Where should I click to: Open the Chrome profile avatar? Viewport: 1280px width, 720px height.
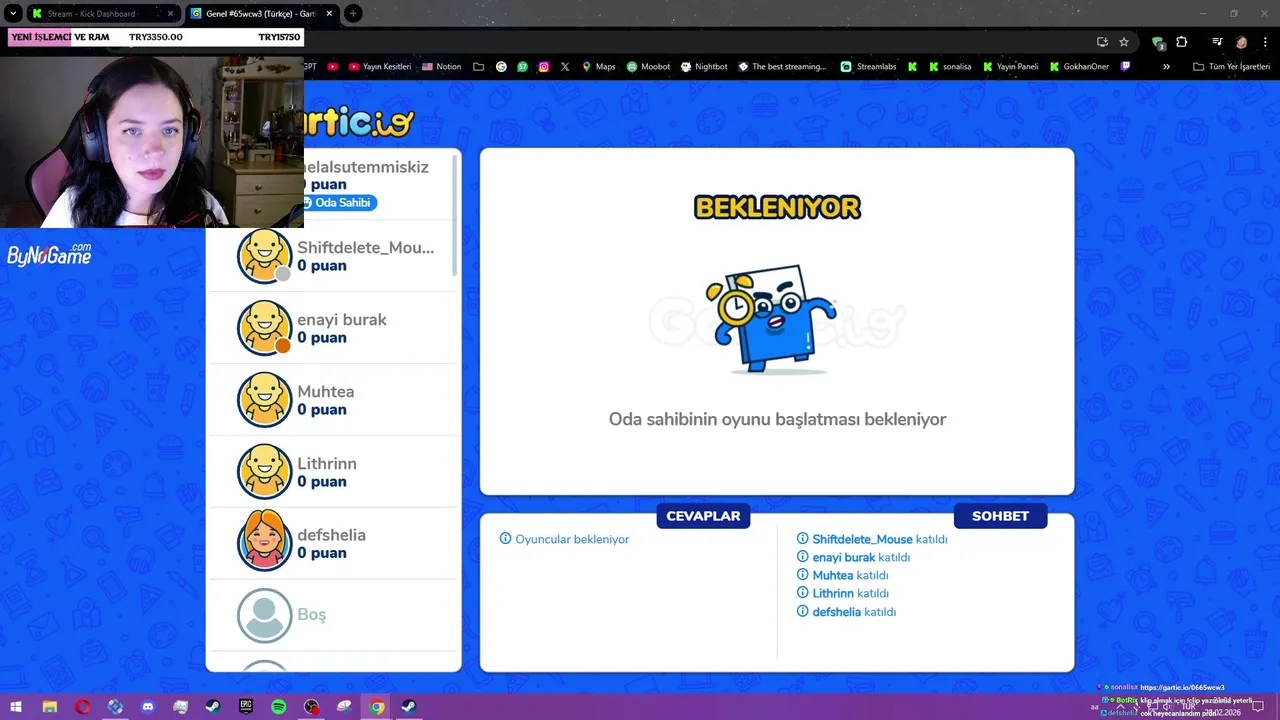[1241, 42]
